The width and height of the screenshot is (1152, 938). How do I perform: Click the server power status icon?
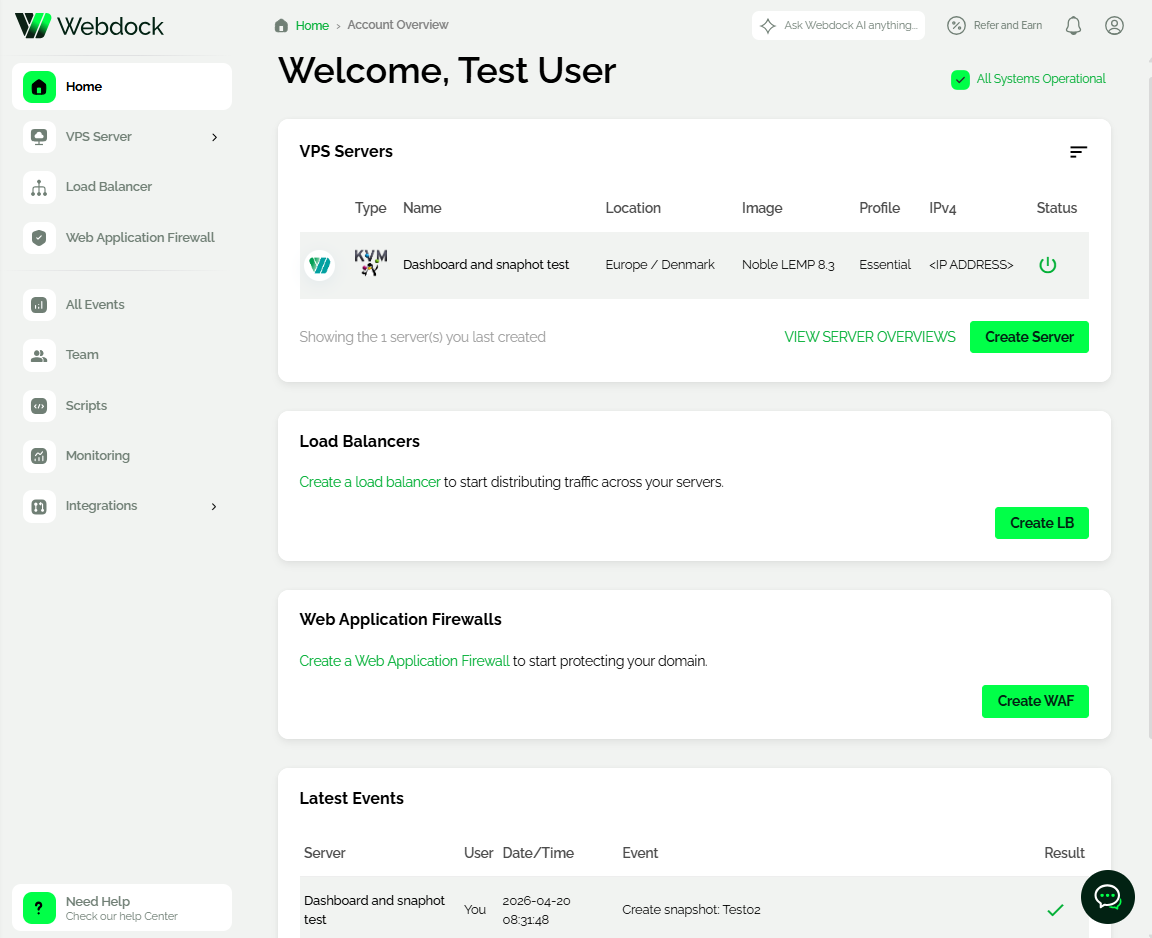[1047, 265]
